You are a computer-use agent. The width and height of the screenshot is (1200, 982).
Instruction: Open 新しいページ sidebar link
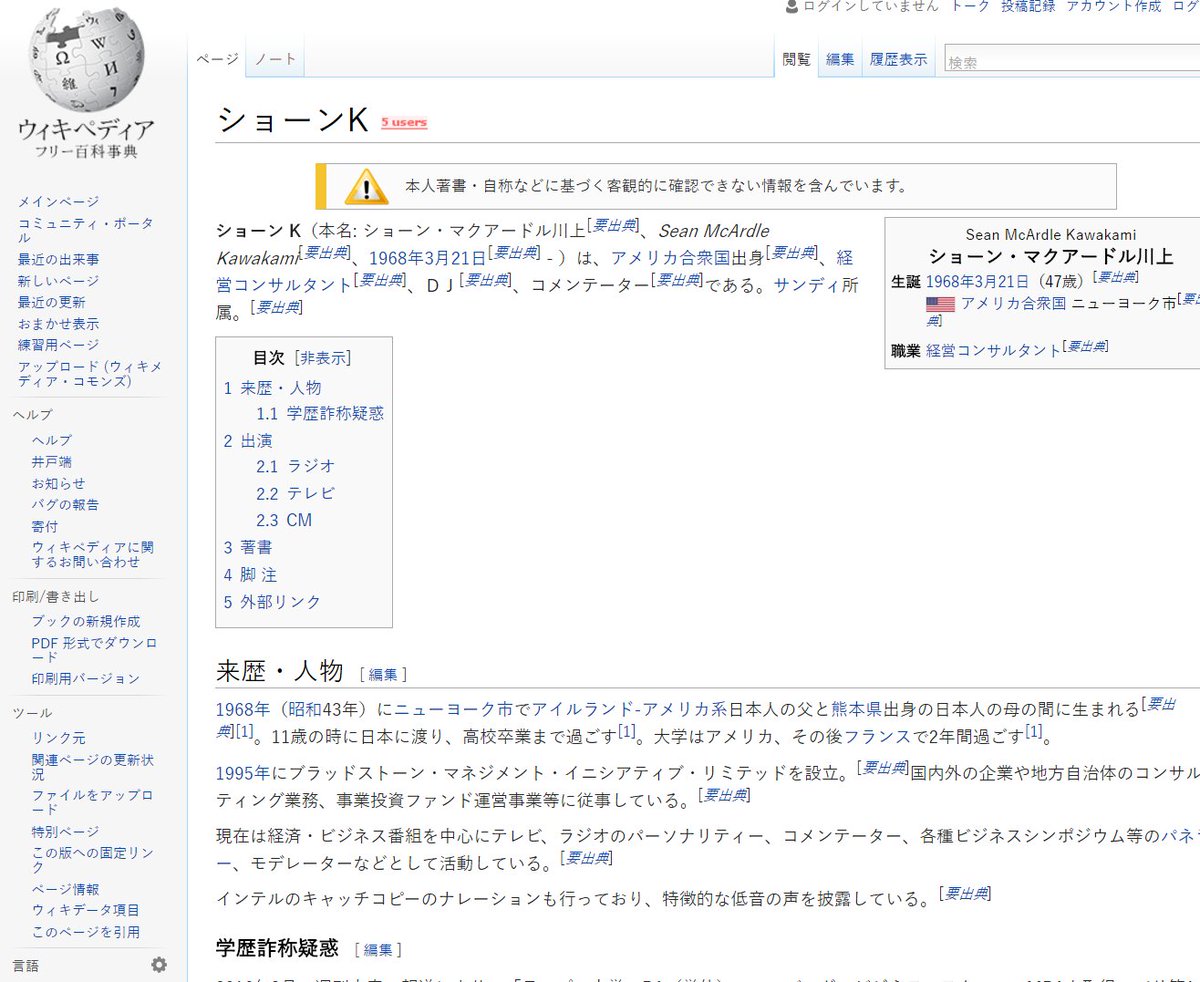pos(59,281)
